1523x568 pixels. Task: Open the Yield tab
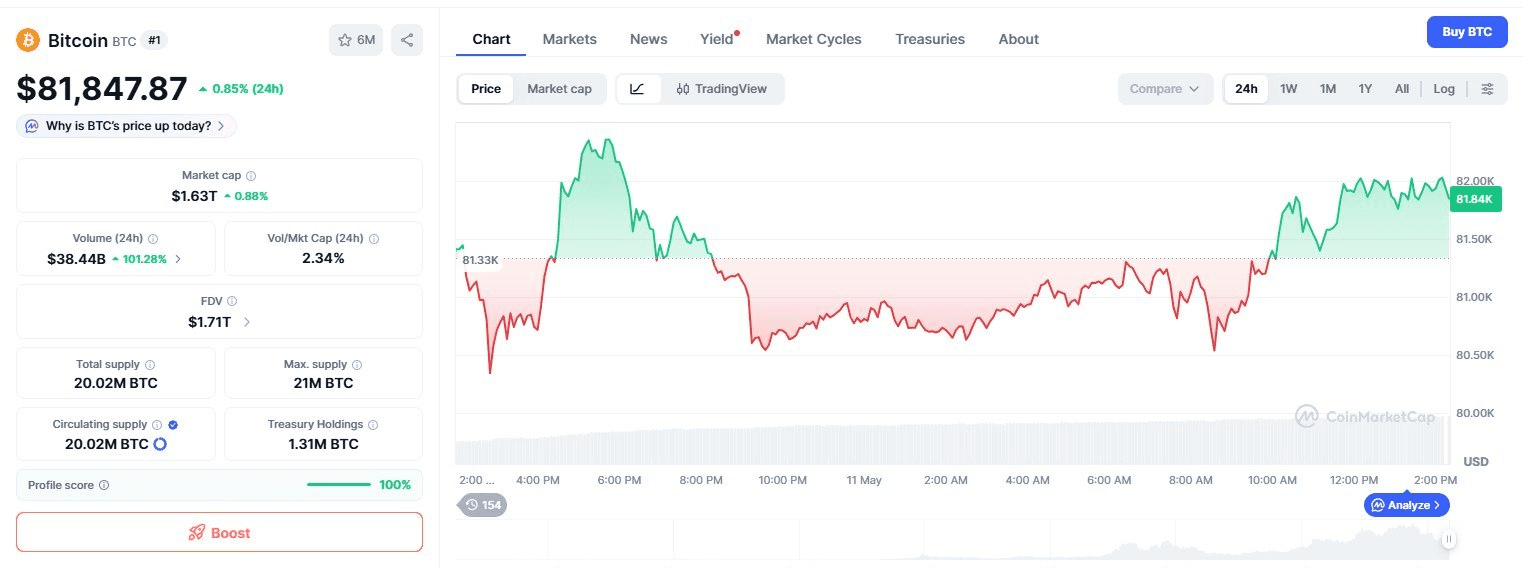tap(717, 39)
